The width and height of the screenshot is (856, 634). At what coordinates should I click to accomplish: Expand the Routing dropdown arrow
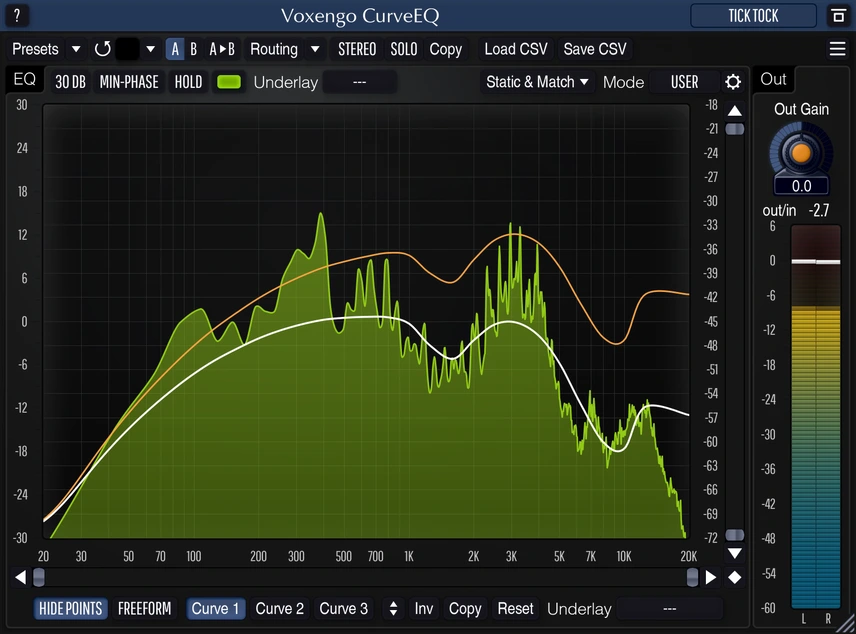coord(315,49)
